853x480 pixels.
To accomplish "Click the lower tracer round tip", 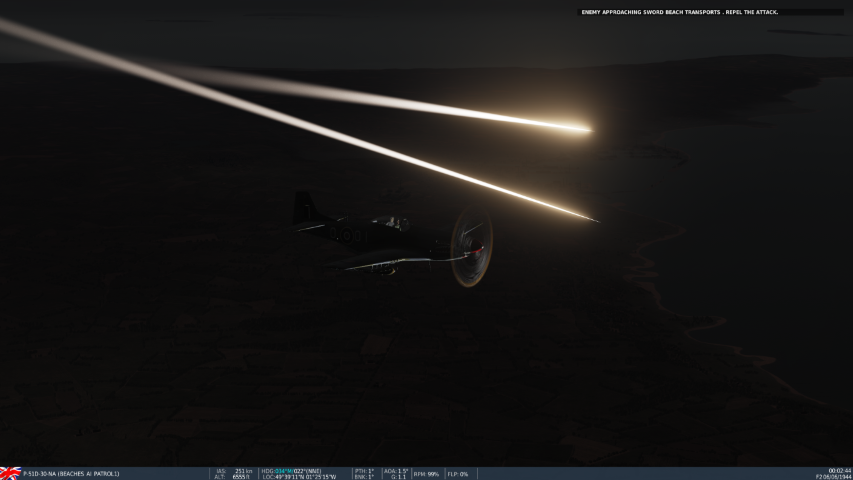I will tap(592, 218).
